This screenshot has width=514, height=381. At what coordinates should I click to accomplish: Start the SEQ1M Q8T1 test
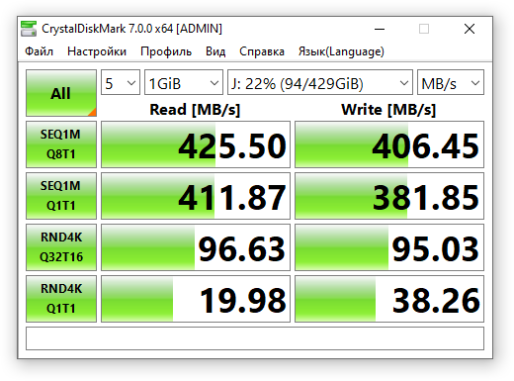(x=61, y=144)
